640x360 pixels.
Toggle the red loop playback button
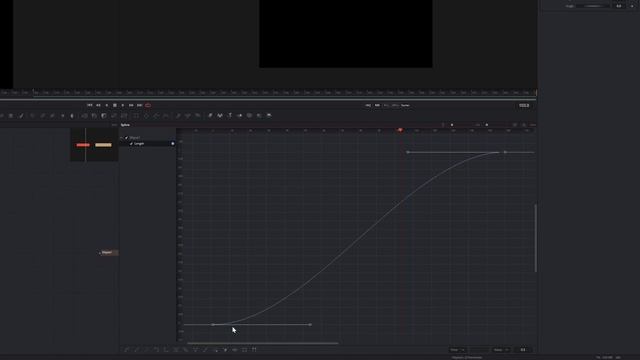[x=148, y=105]
